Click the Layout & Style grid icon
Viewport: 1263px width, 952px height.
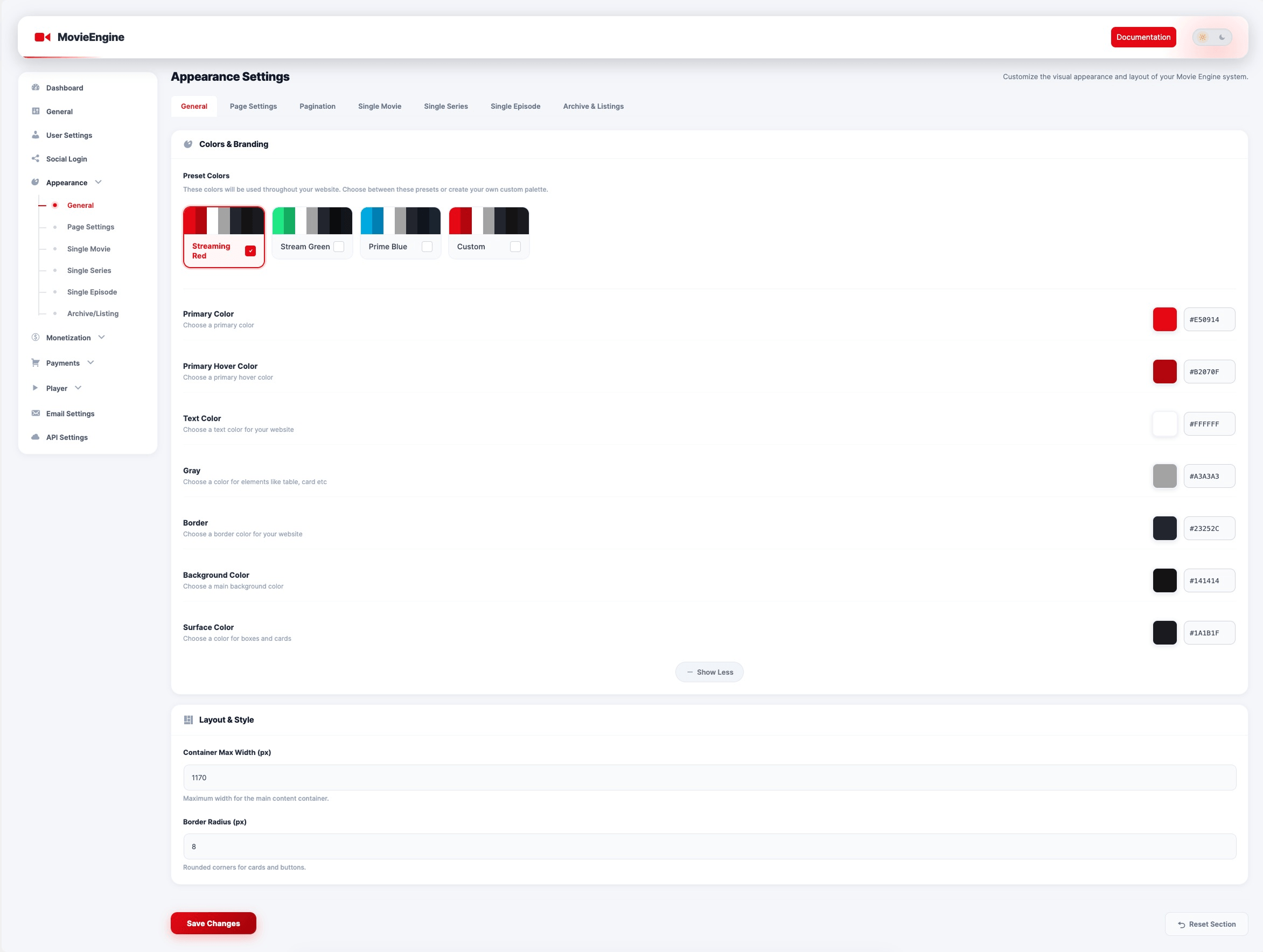(188, 720)
